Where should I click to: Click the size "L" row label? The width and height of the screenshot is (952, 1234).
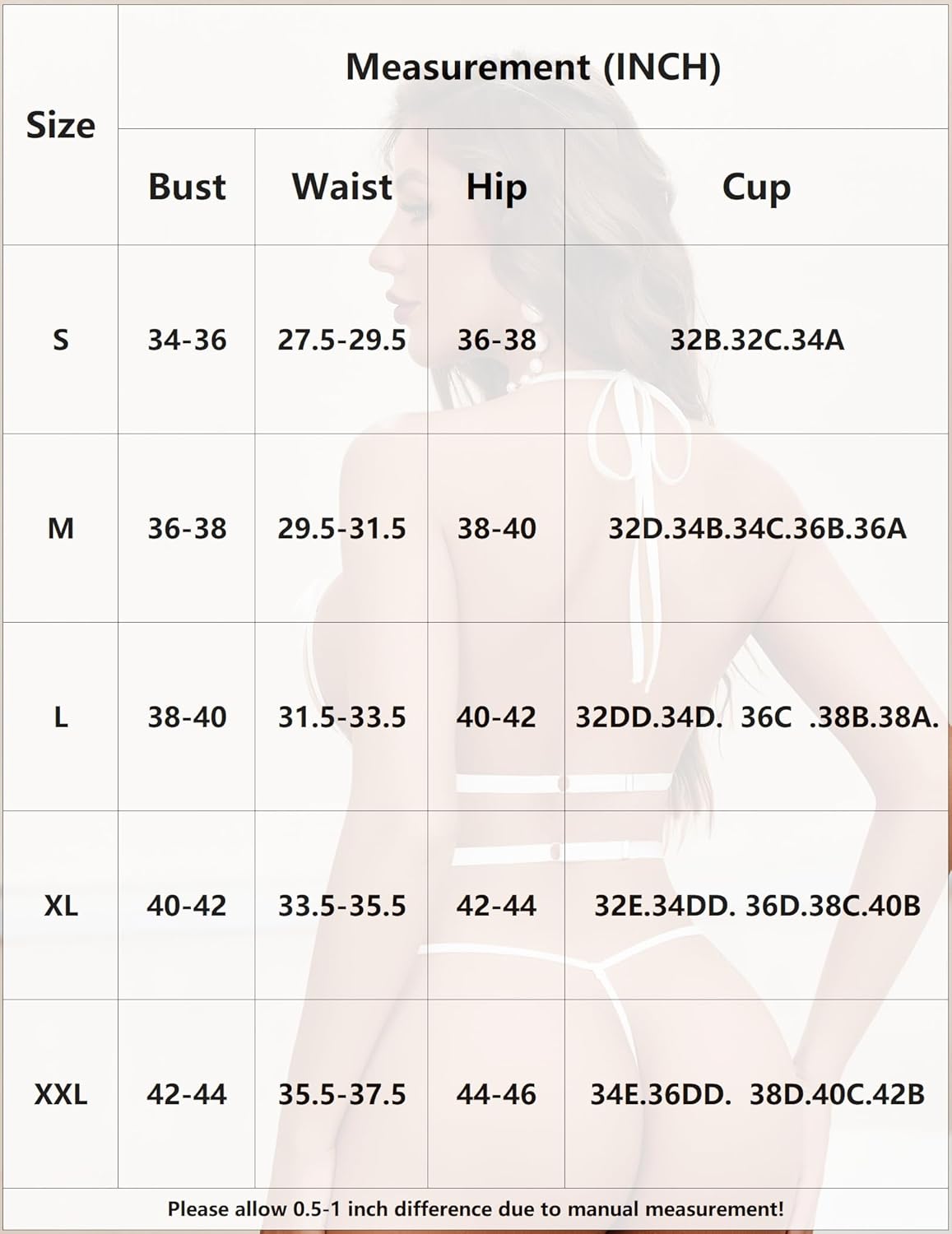60,717
